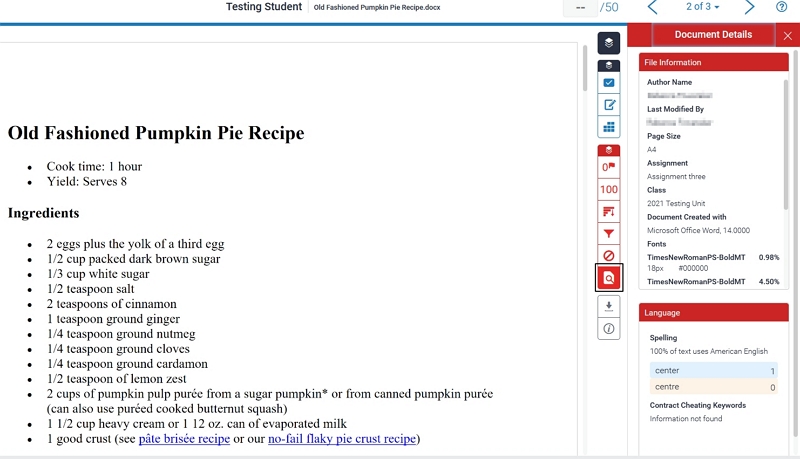Select the 'center' spelling row

714,370
